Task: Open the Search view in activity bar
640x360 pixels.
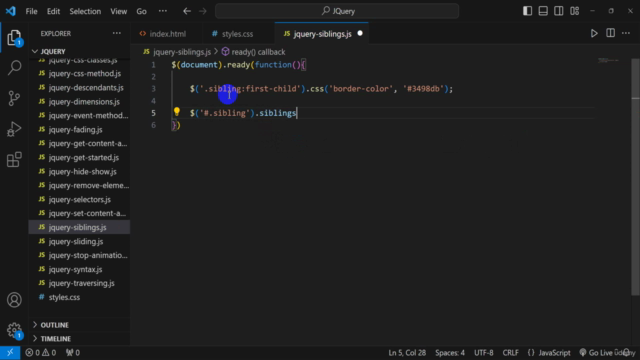Action: click(14, 68)
